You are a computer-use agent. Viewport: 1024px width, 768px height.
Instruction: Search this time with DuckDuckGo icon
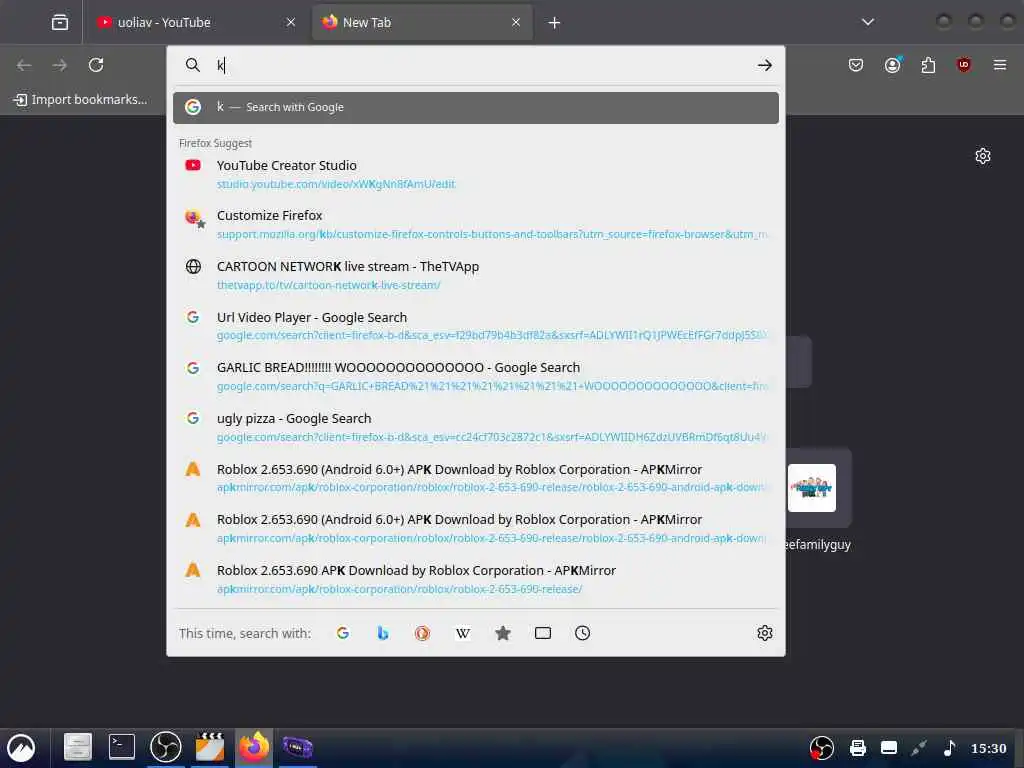coord(423,633)
